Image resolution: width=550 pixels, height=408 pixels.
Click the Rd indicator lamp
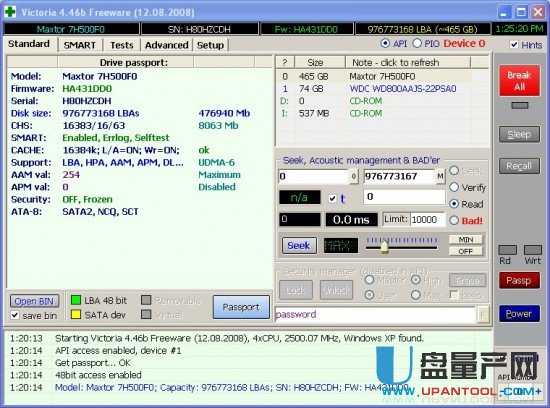(508, 250)
